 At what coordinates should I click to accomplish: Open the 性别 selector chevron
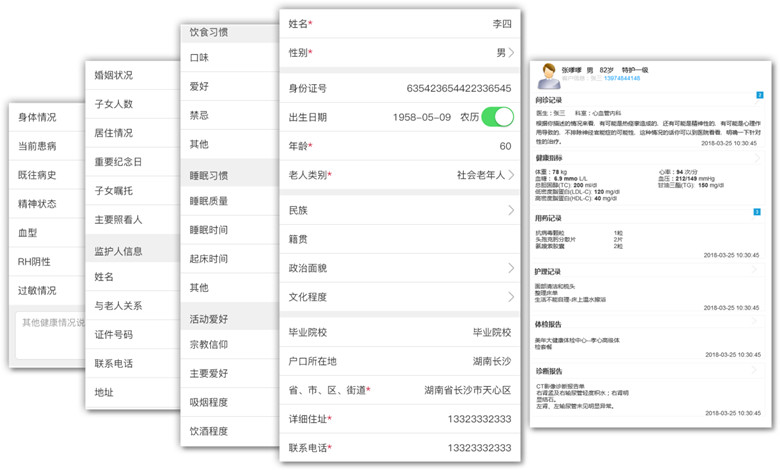511,53
